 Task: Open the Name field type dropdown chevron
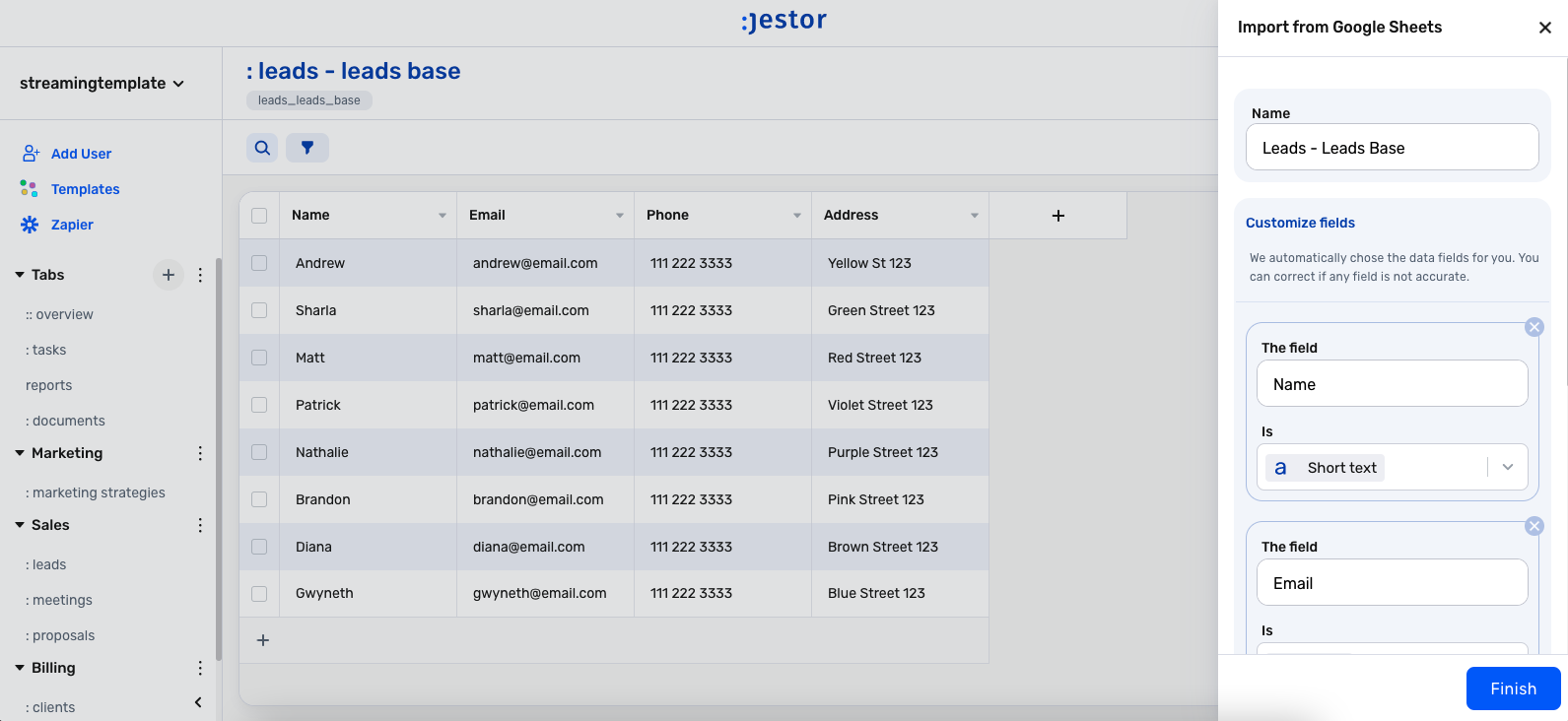(x=1508, y=468)
